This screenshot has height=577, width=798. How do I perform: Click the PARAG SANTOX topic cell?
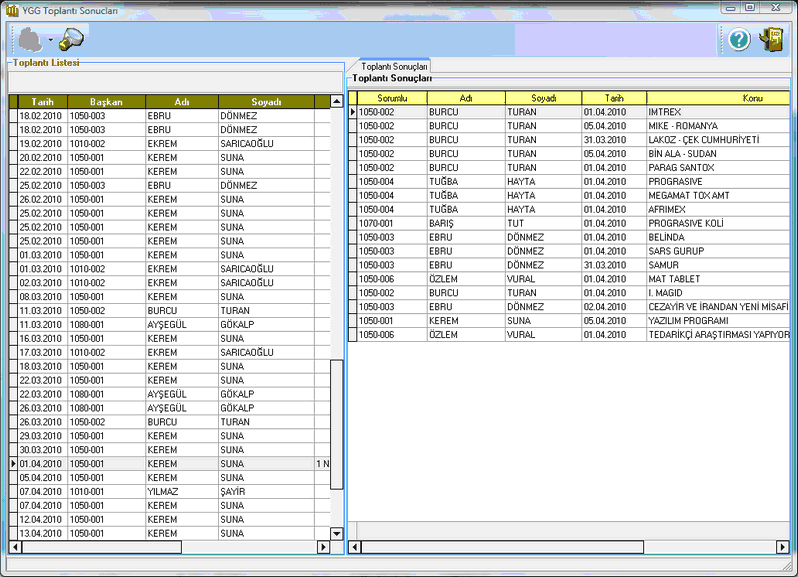pos(718,167)
